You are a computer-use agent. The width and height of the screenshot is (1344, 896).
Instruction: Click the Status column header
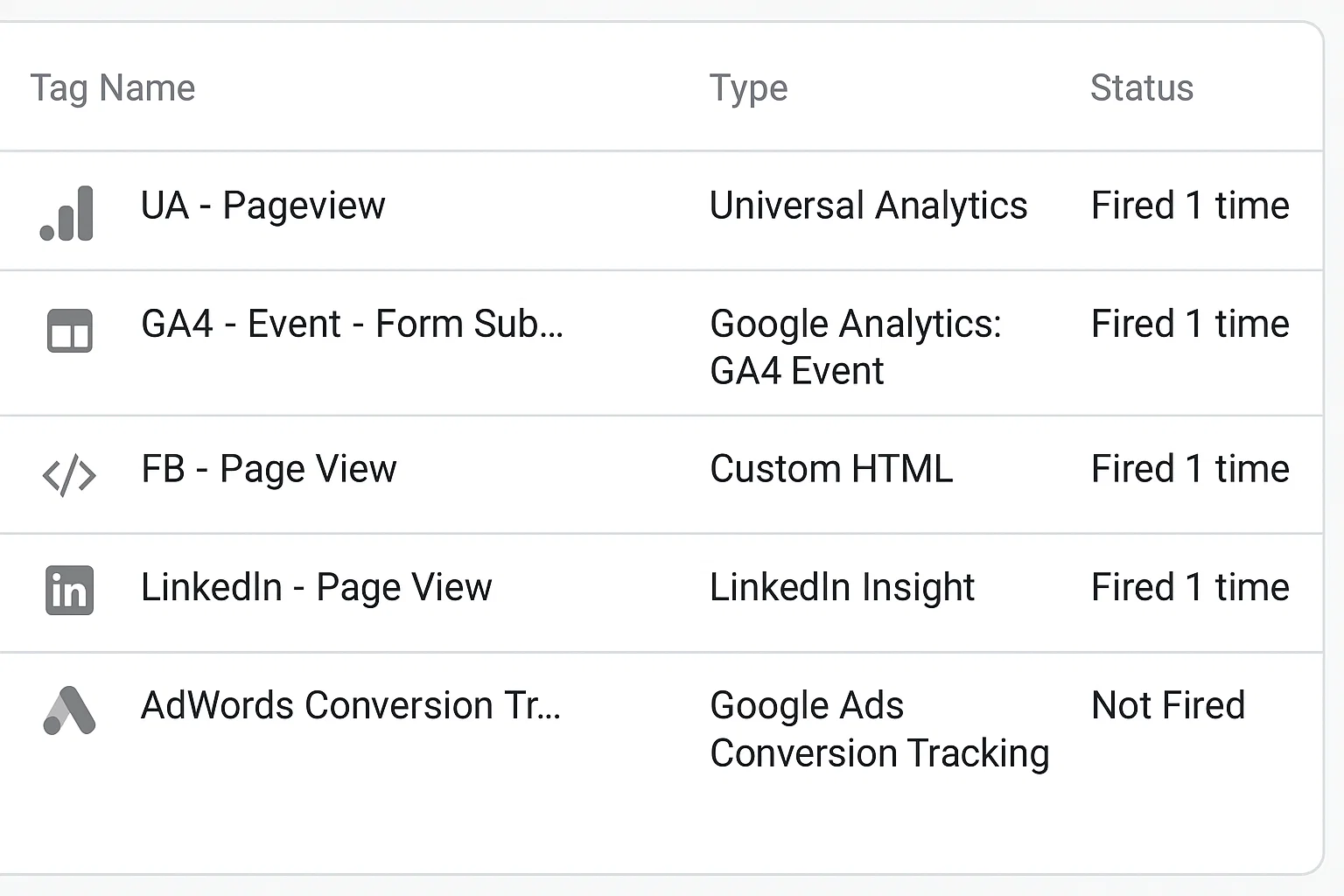pyautogui.click(x=1141, y=87)
